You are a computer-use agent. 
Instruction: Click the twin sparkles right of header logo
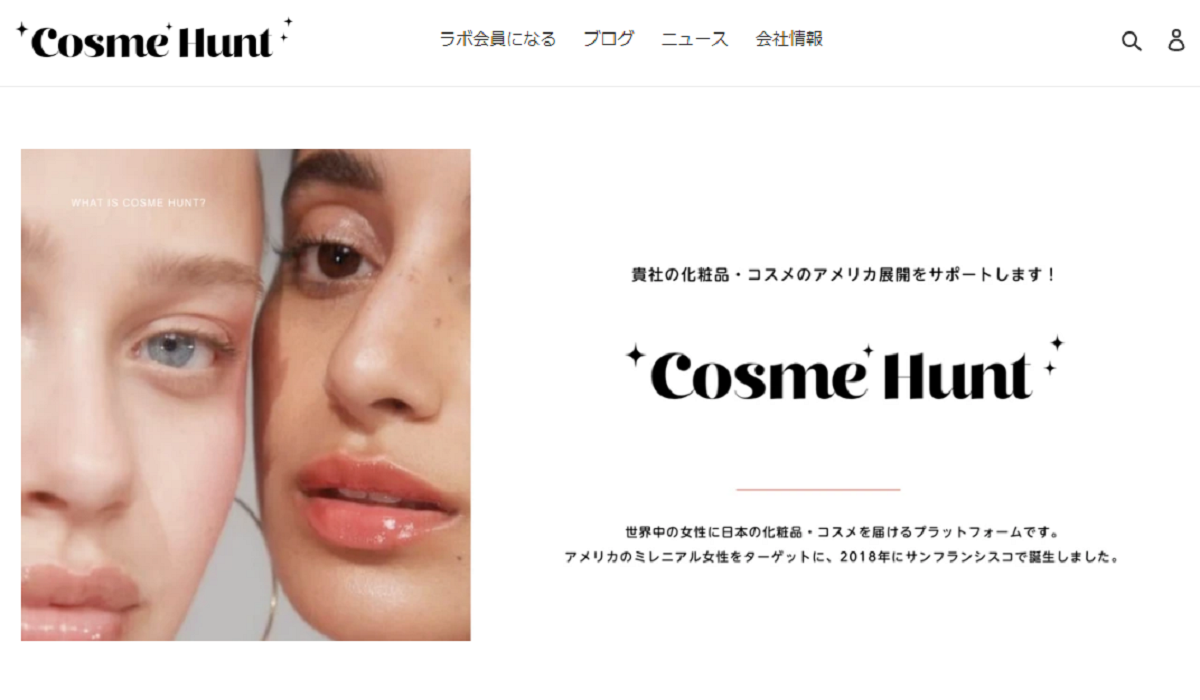coord(286,29)
